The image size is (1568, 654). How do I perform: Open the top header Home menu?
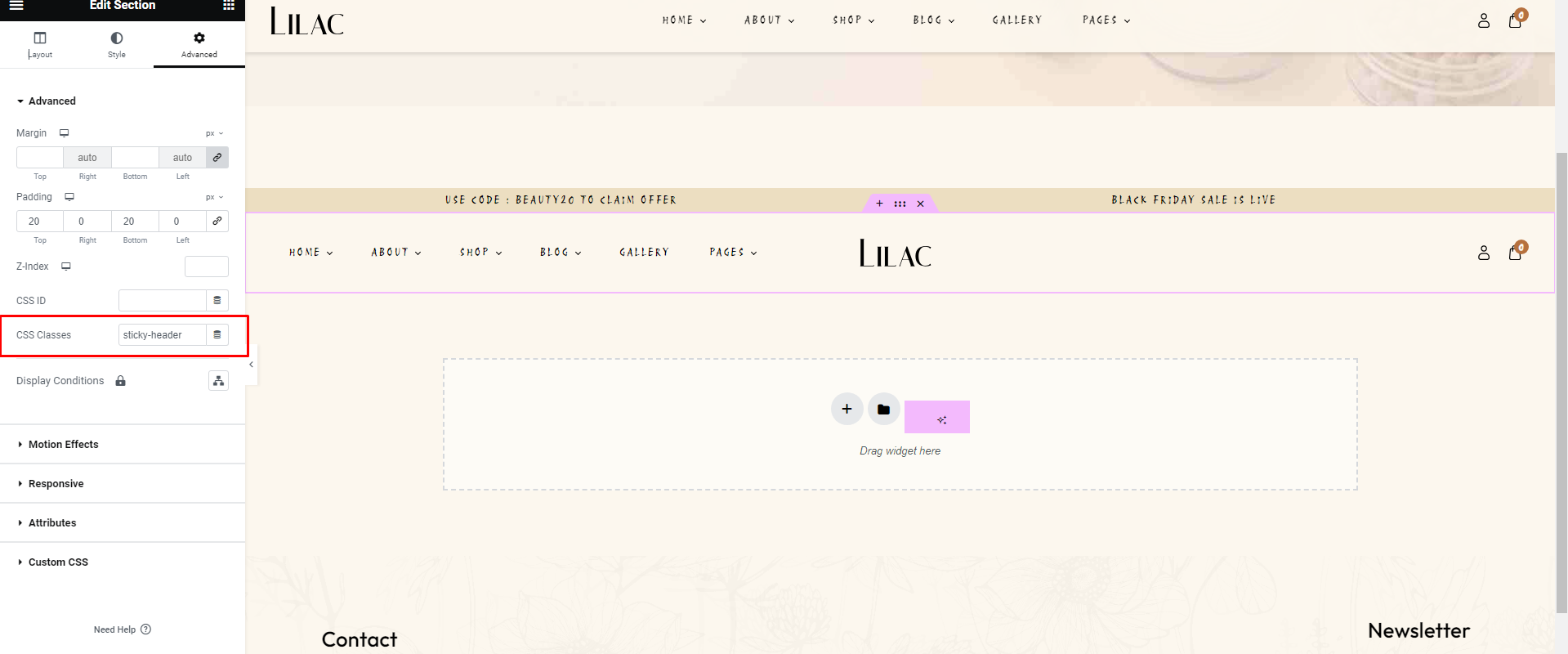(x=684, y=20)
